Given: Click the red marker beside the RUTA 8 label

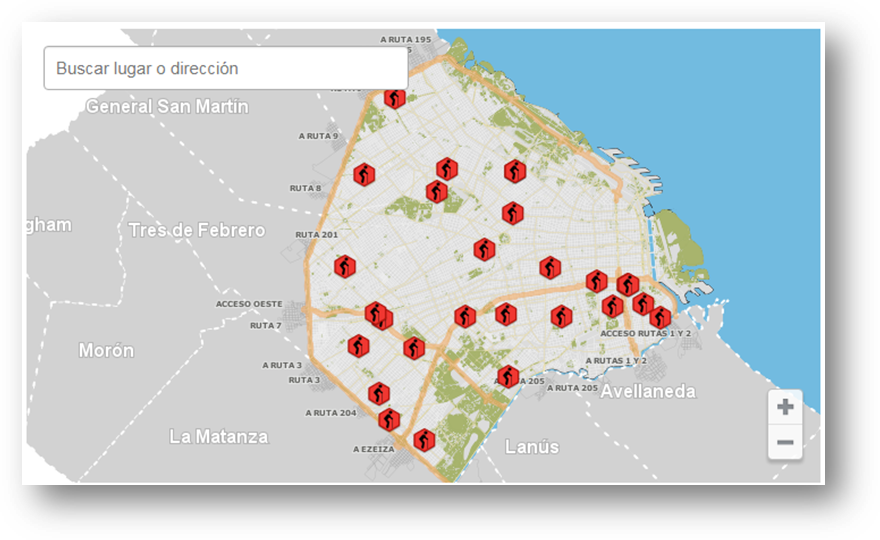Looking at the screenshot, I should click(x=364, y=175).
